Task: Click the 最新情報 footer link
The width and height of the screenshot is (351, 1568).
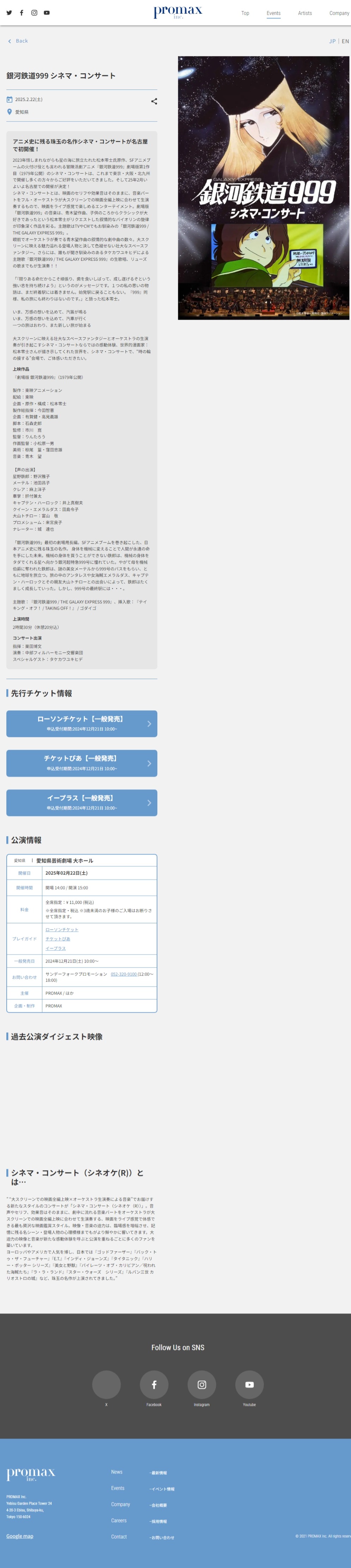Action: point(158,1473)
